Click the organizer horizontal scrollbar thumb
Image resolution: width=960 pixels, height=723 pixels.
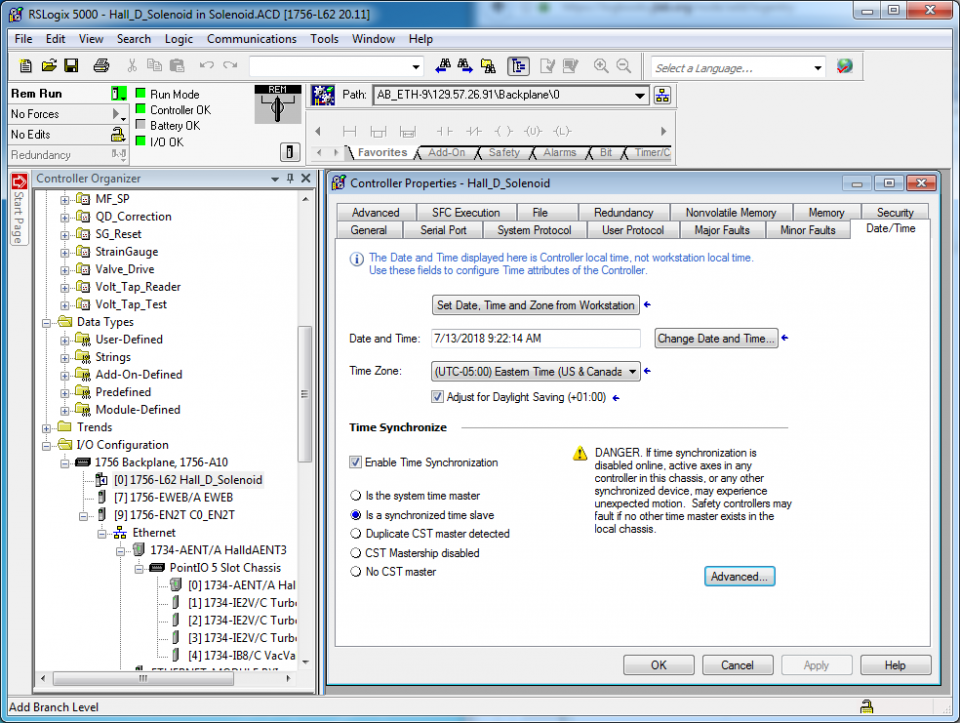coord(143,678)
